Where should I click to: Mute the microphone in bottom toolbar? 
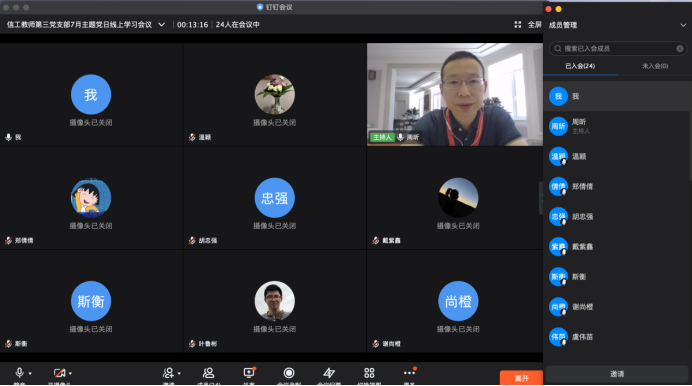19,373
